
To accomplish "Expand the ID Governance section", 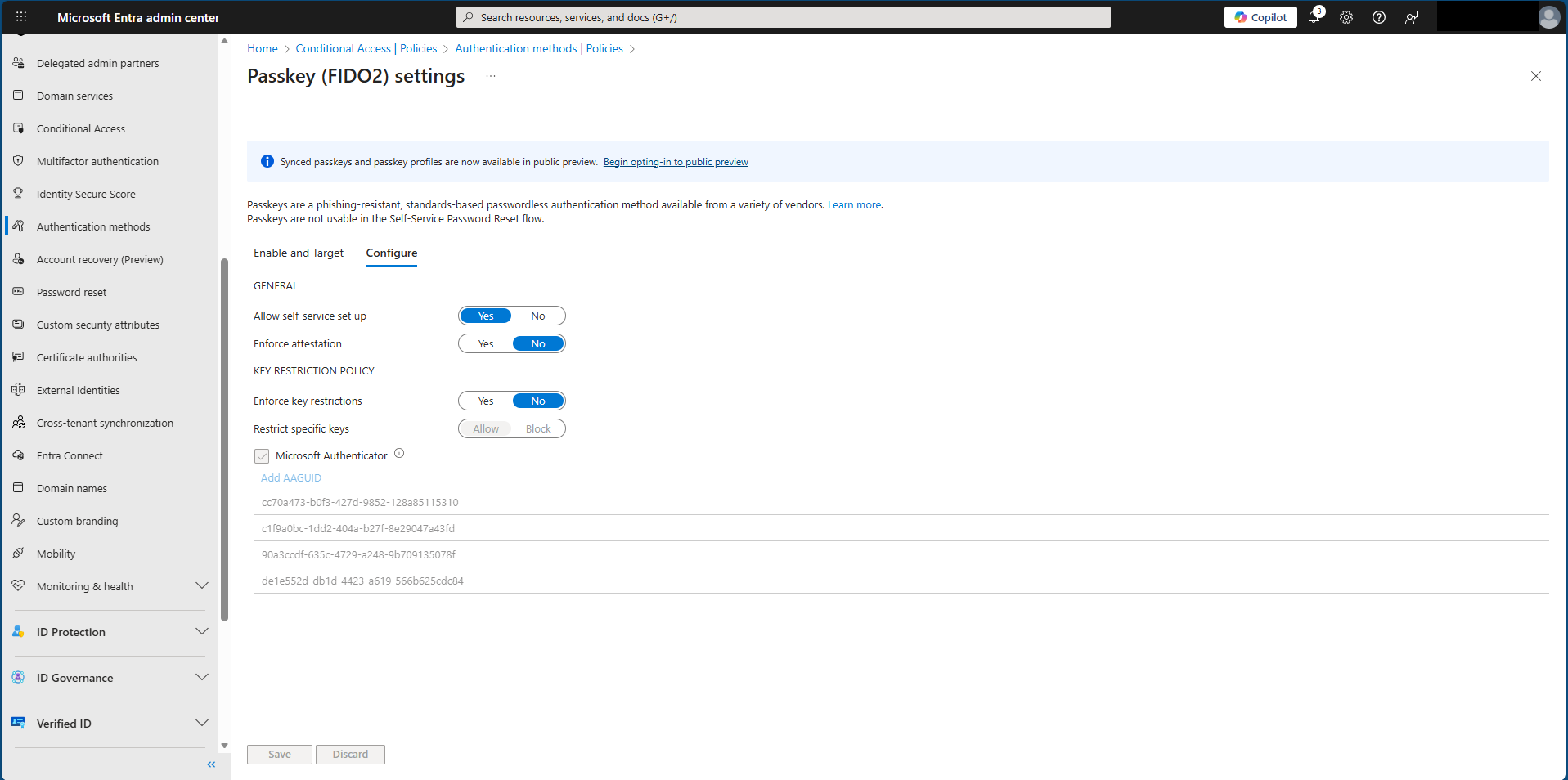I will point(202,678).
